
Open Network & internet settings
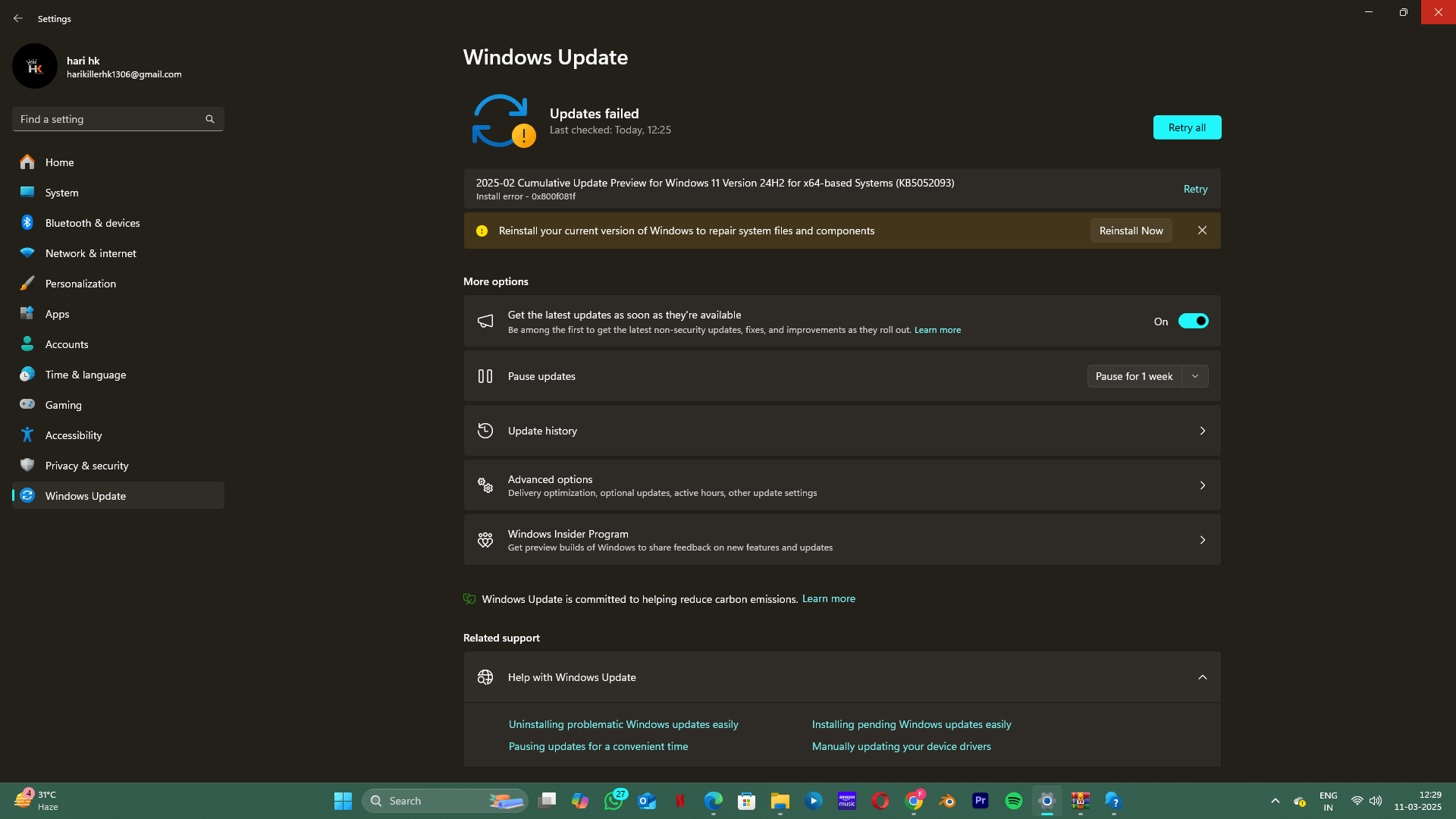[x=118, y=253]
